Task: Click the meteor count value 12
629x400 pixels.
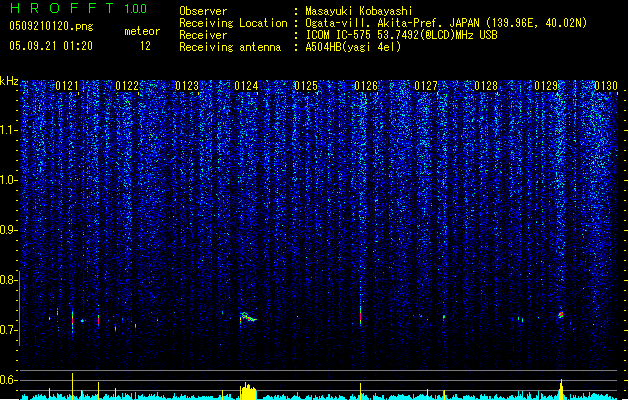Action: 145,46
